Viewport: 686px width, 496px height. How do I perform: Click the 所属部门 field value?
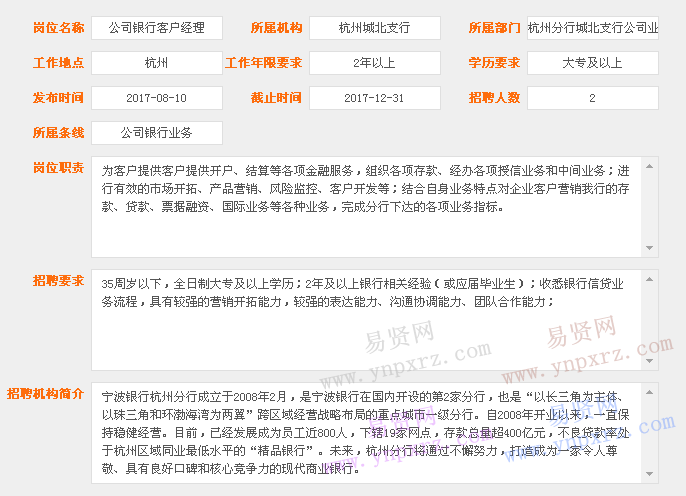592,28
